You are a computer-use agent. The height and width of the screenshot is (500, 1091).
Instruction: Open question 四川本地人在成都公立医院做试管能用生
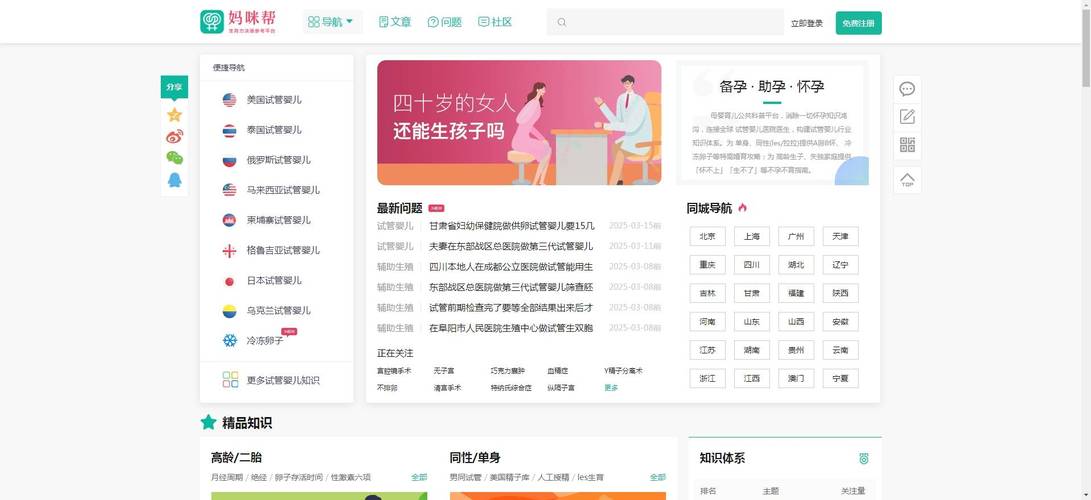(511, 266)
